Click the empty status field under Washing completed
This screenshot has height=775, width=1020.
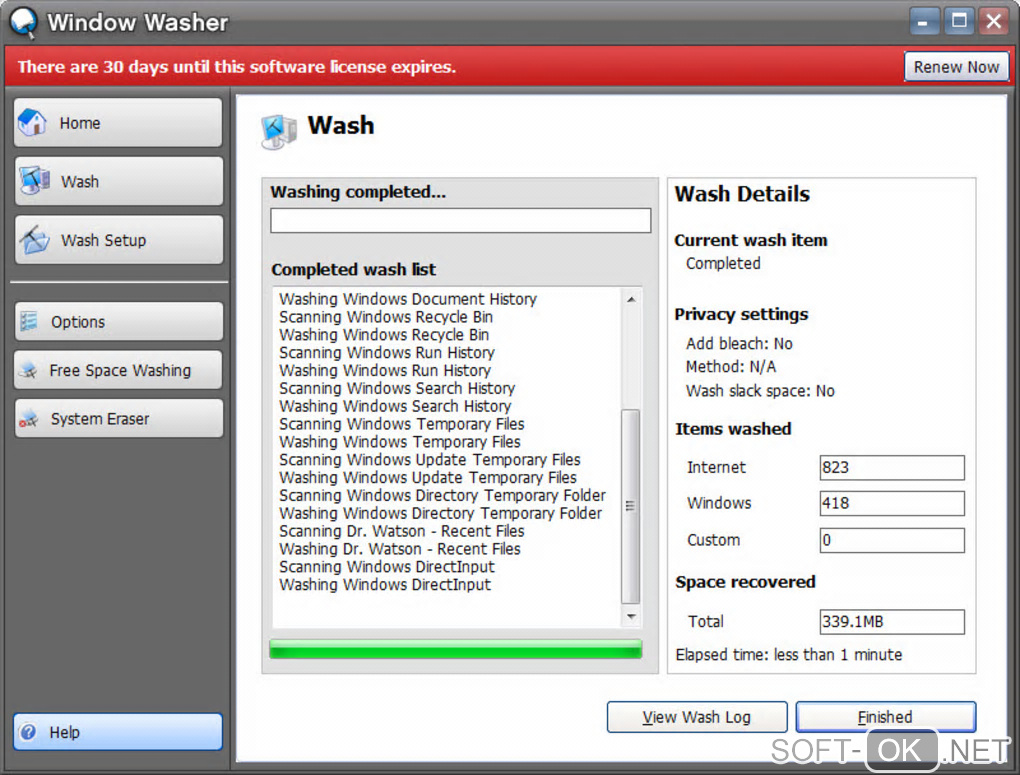(461, 221)
